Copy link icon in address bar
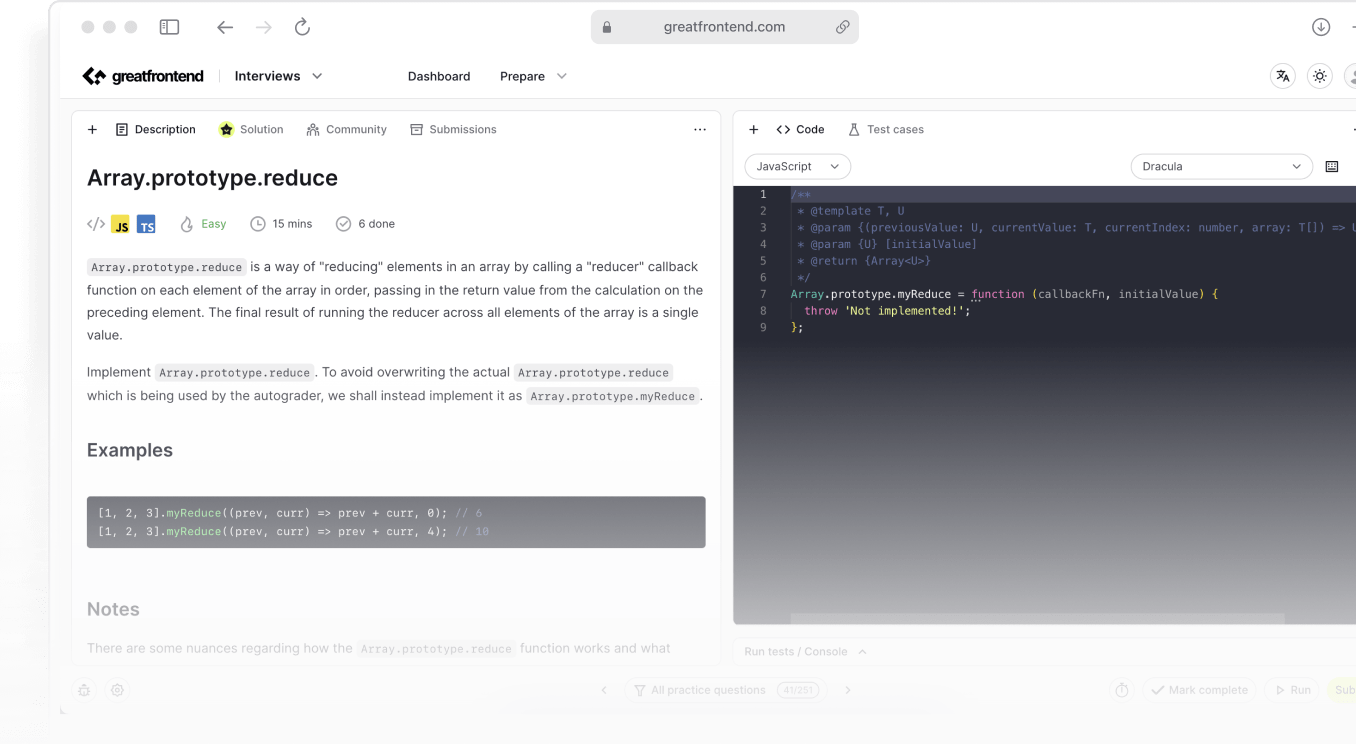Screen dimensions: 1356x744 842,27
